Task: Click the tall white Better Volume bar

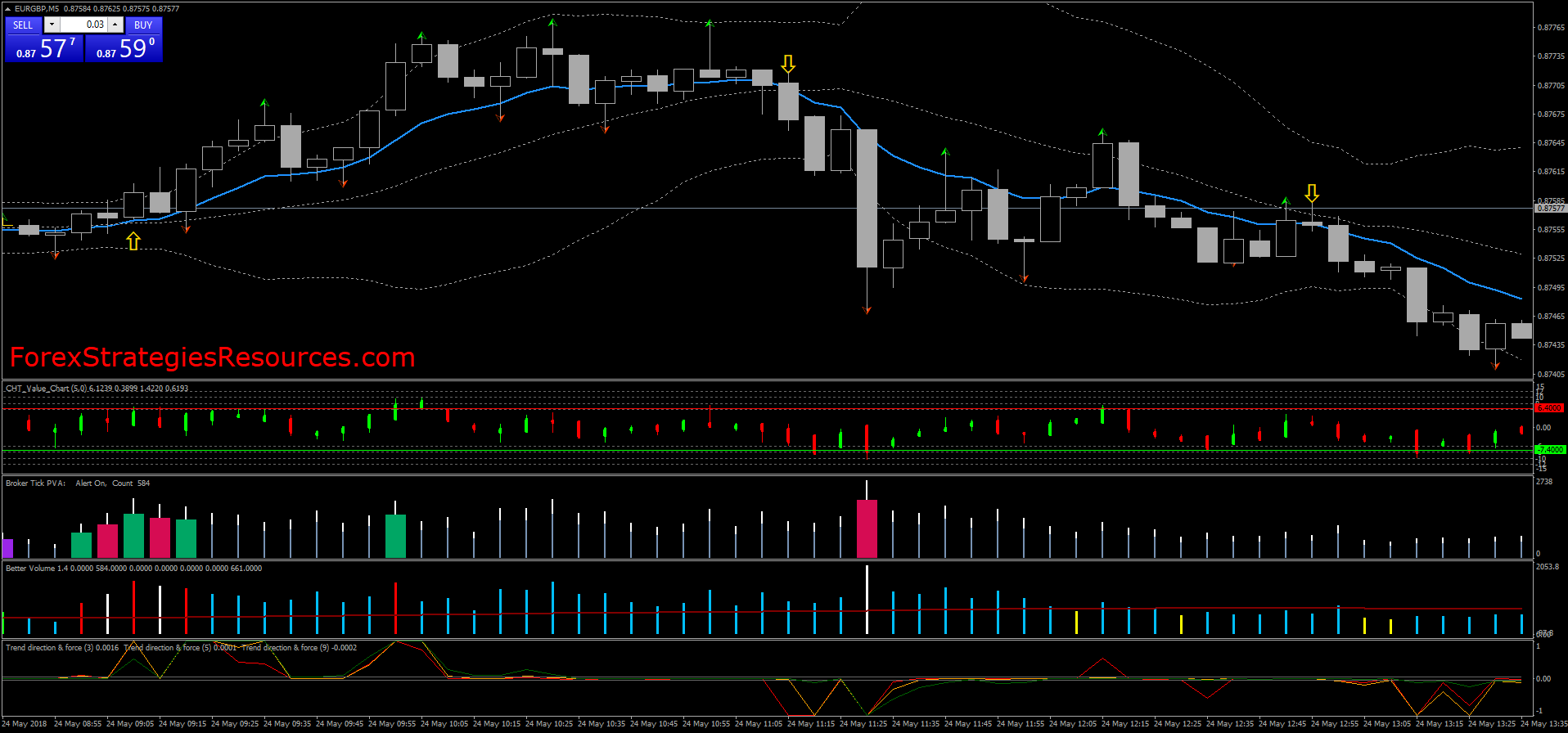Action: [867, 600]
